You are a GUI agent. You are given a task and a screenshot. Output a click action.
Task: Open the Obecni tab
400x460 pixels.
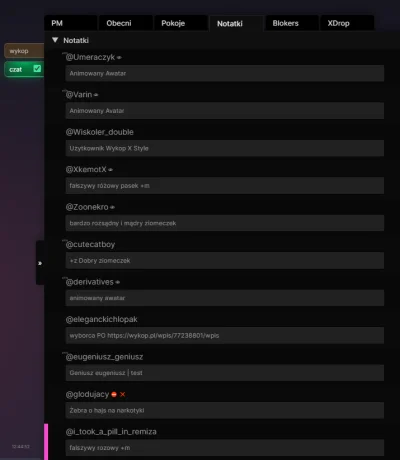point(126,23)
